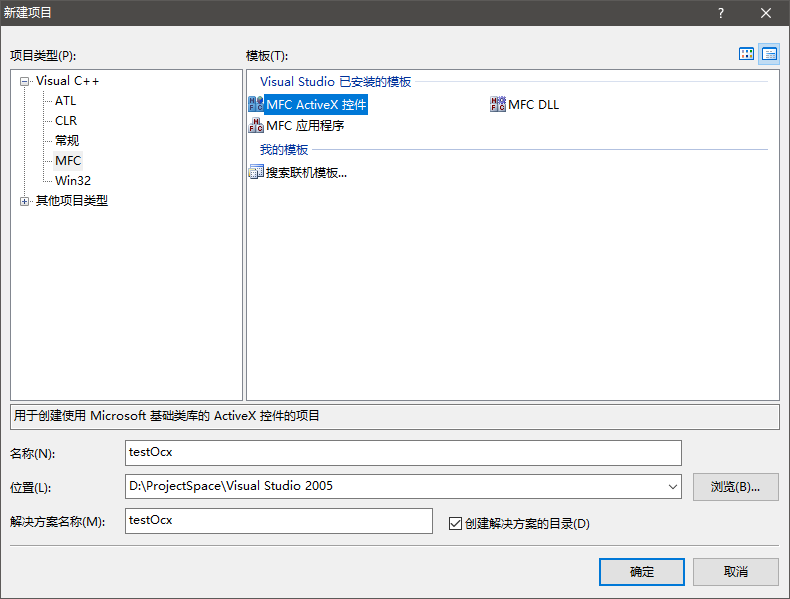The image size is (790, 599).
Task: Select CLR project type
Action: point(66,121)
